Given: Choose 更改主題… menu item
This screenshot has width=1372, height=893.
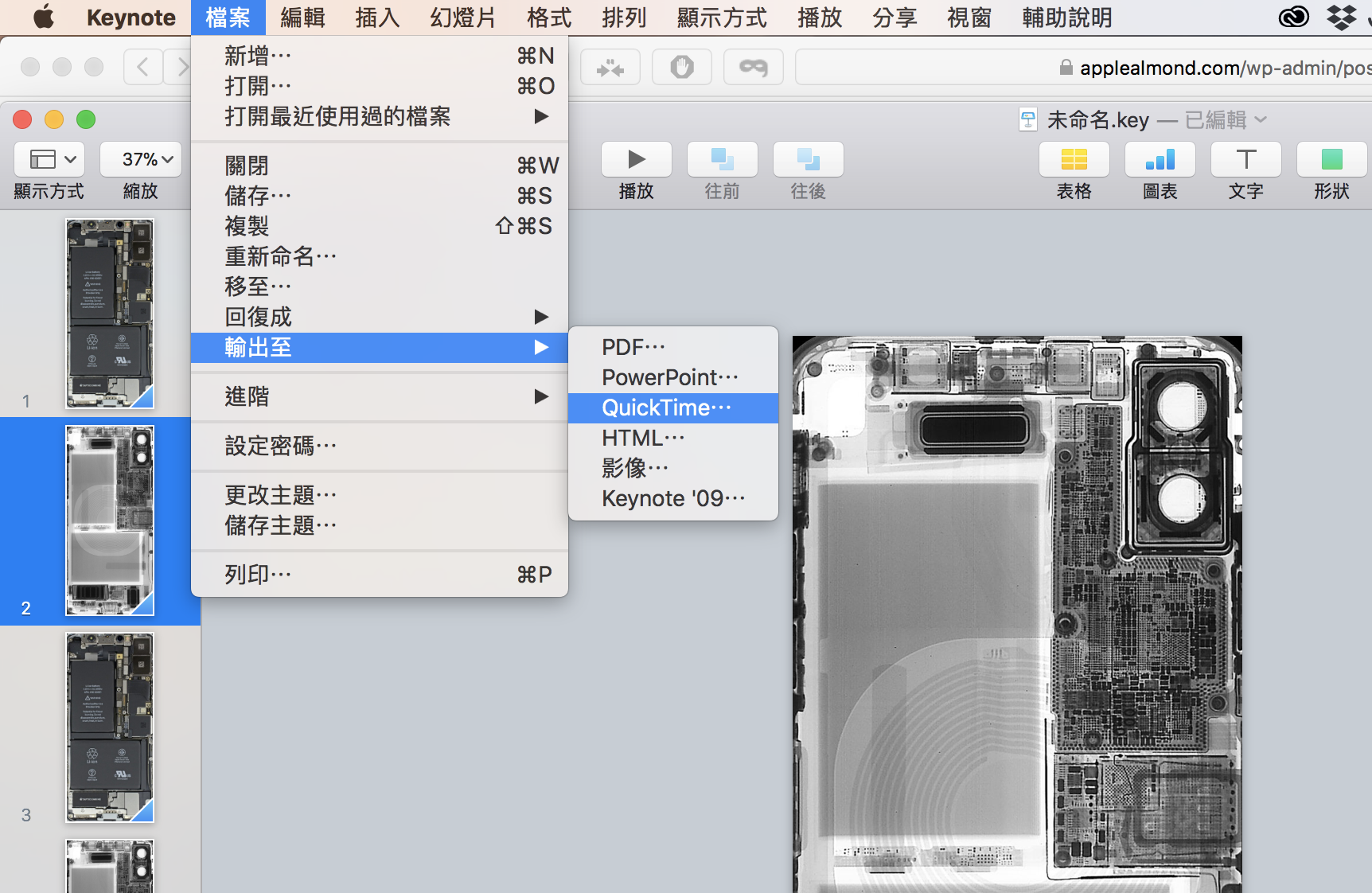Looking at the screenshot, I should point(380,495).
